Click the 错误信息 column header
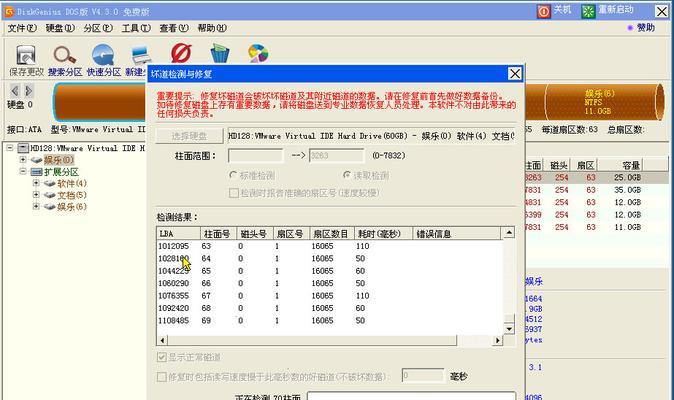This screenshot has height=400, width=674. coord(456,233)
